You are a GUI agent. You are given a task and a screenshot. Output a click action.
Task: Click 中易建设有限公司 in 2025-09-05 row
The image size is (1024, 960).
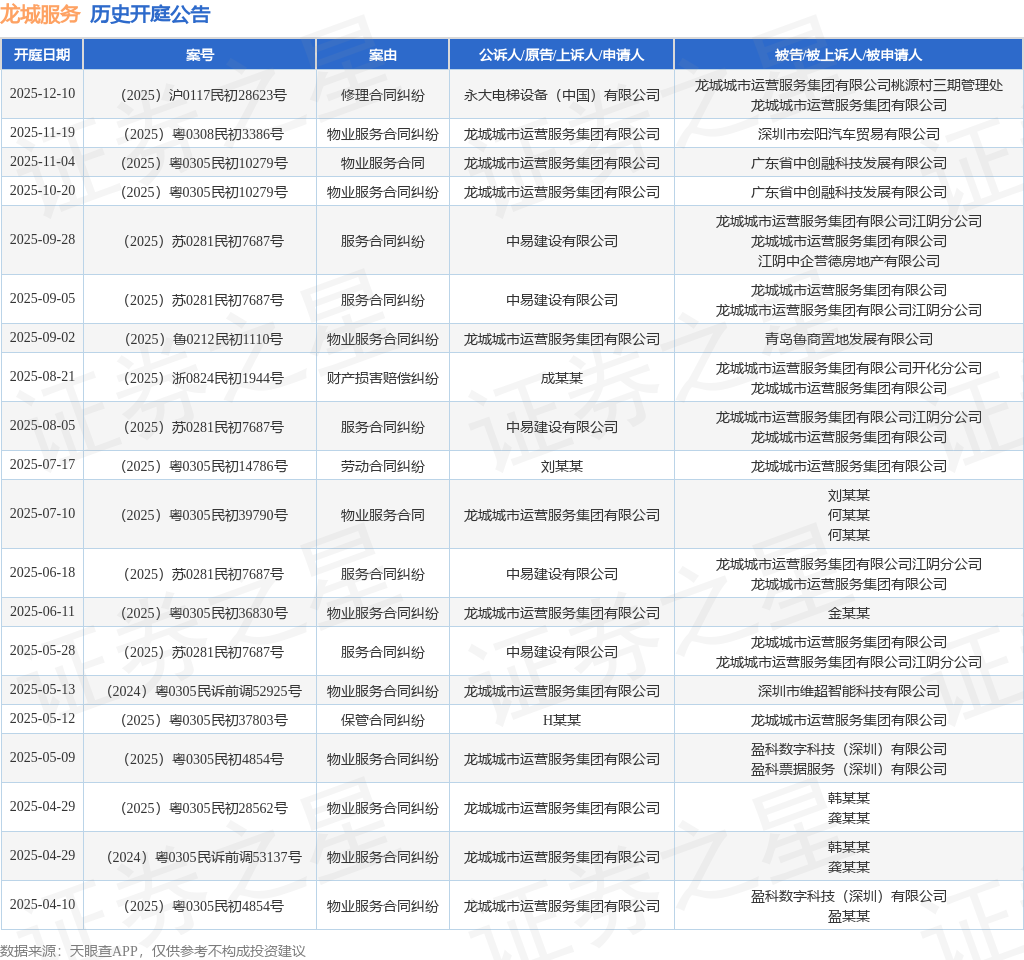point(562,300)
